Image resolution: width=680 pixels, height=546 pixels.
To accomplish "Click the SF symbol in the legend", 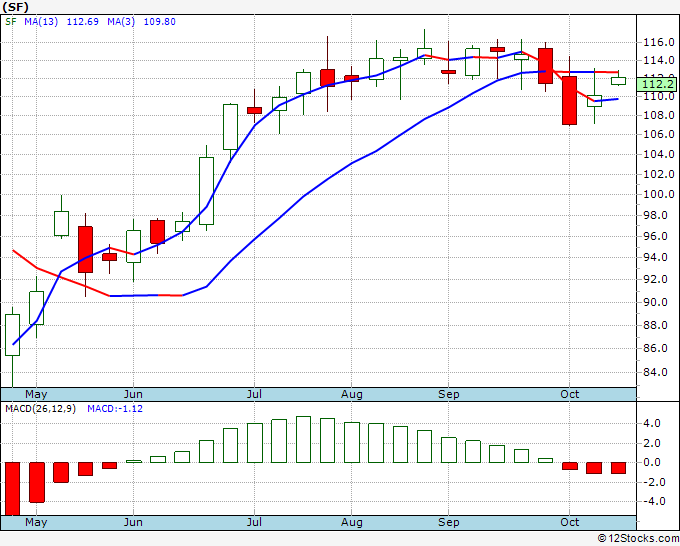I will coord(11,22).
